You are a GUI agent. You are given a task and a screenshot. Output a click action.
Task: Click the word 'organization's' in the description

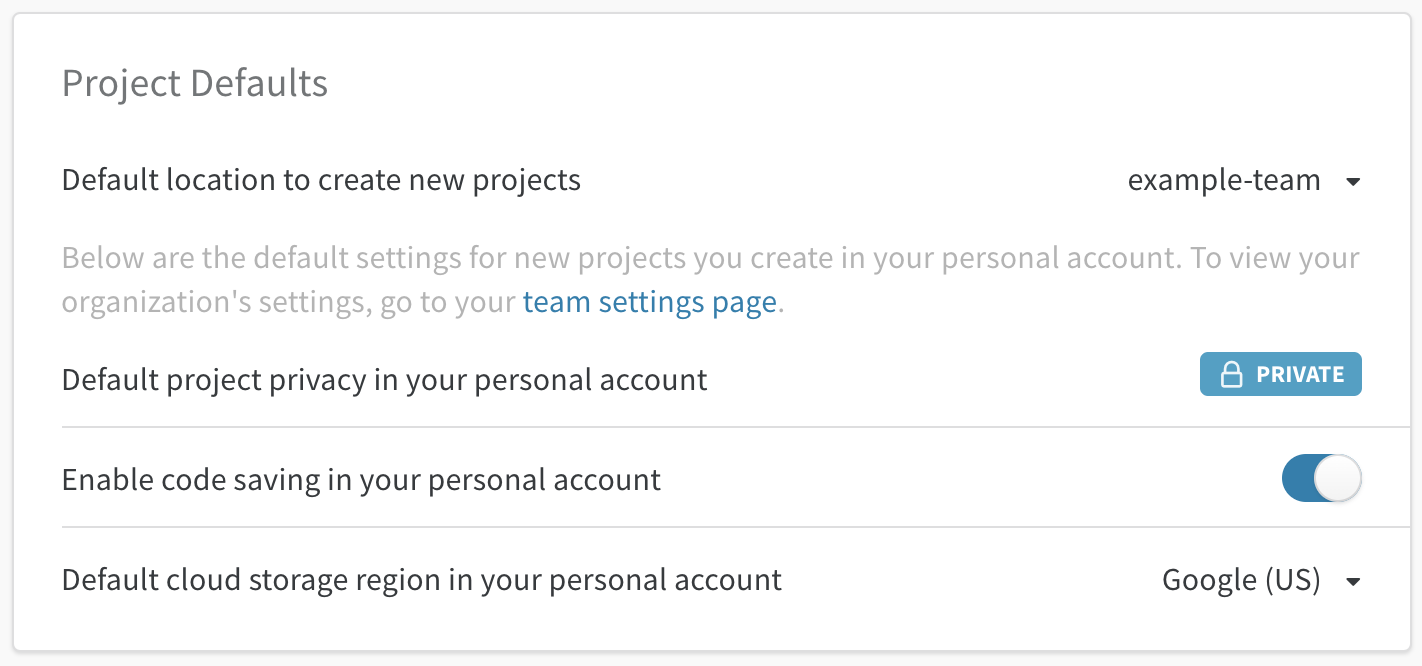[142, 302]
